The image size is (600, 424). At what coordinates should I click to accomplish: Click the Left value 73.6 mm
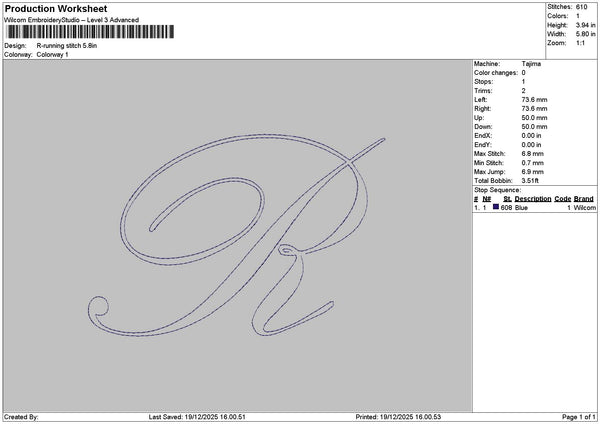(534, 100)
